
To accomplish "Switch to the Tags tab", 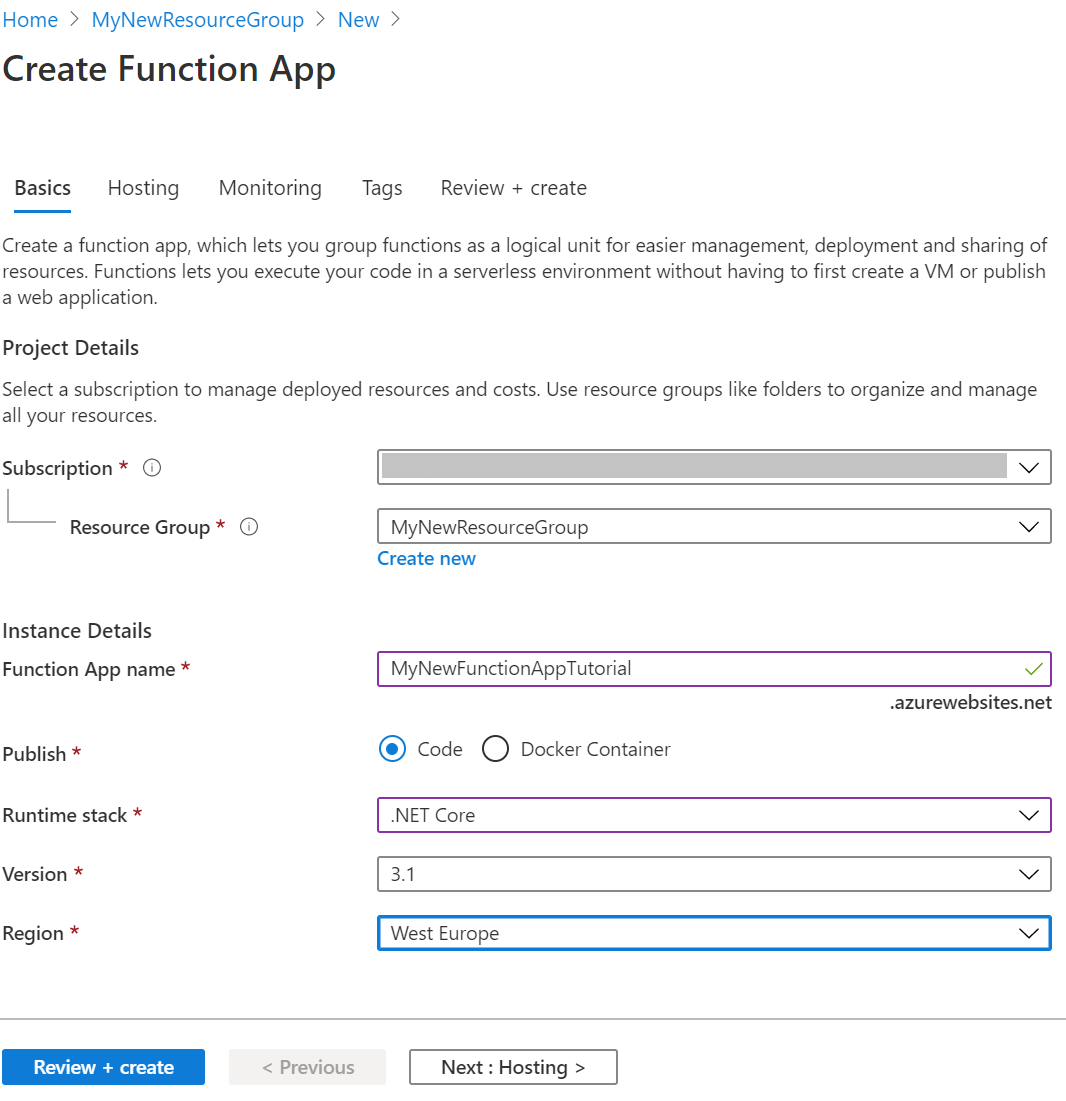I will (x=381, y=187).
